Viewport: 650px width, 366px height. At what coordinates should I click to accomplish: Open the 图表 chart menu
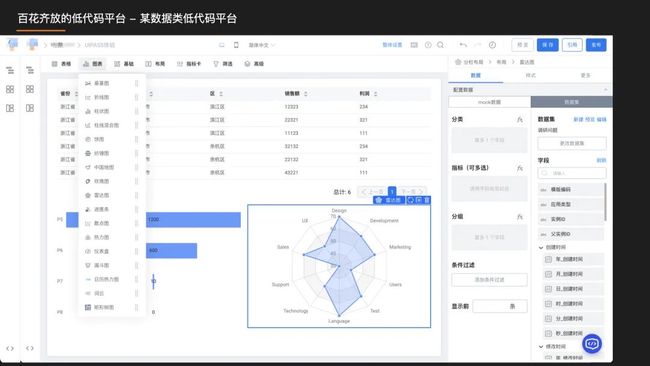point(92,64)
